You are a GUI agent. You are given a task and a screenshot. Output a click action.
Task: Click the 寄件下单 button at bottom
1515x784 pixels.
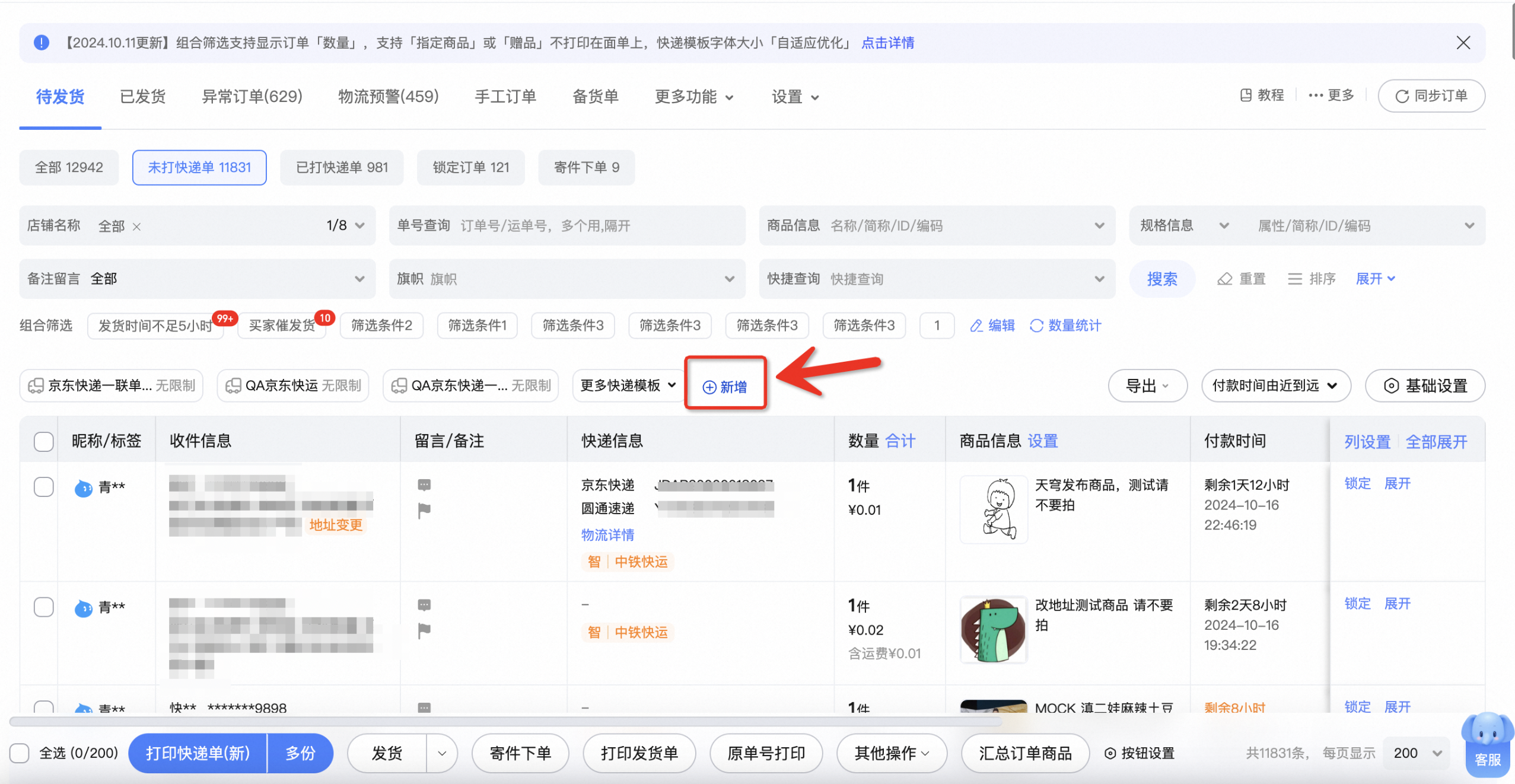coord(520,753)
